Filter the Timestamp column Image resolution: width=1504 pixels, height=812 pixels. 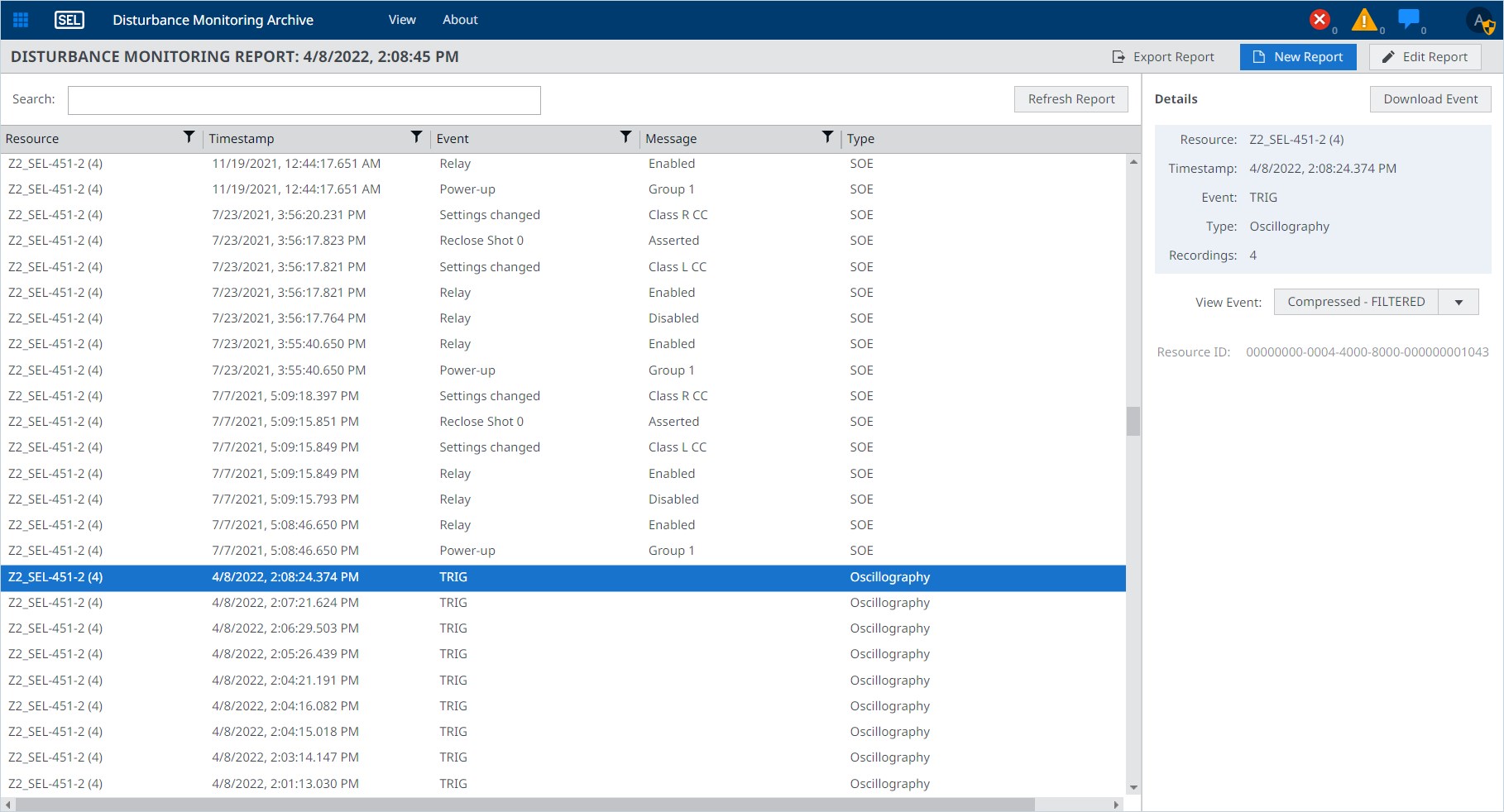pyautogui.click(x=416, y=137)
